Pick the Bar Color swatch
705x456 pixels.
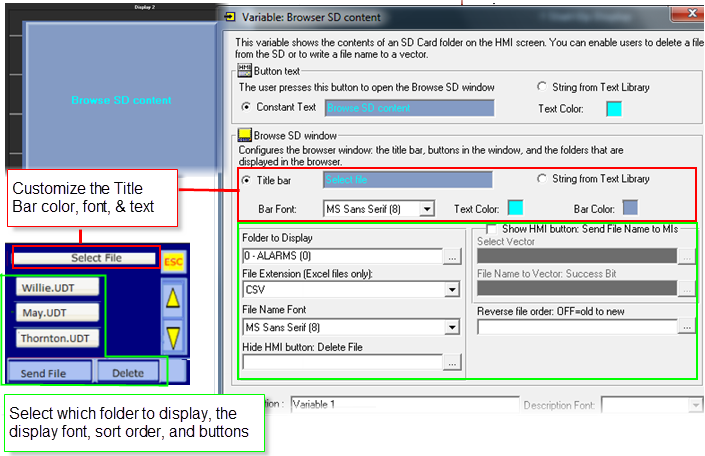(x=630, y=208)
